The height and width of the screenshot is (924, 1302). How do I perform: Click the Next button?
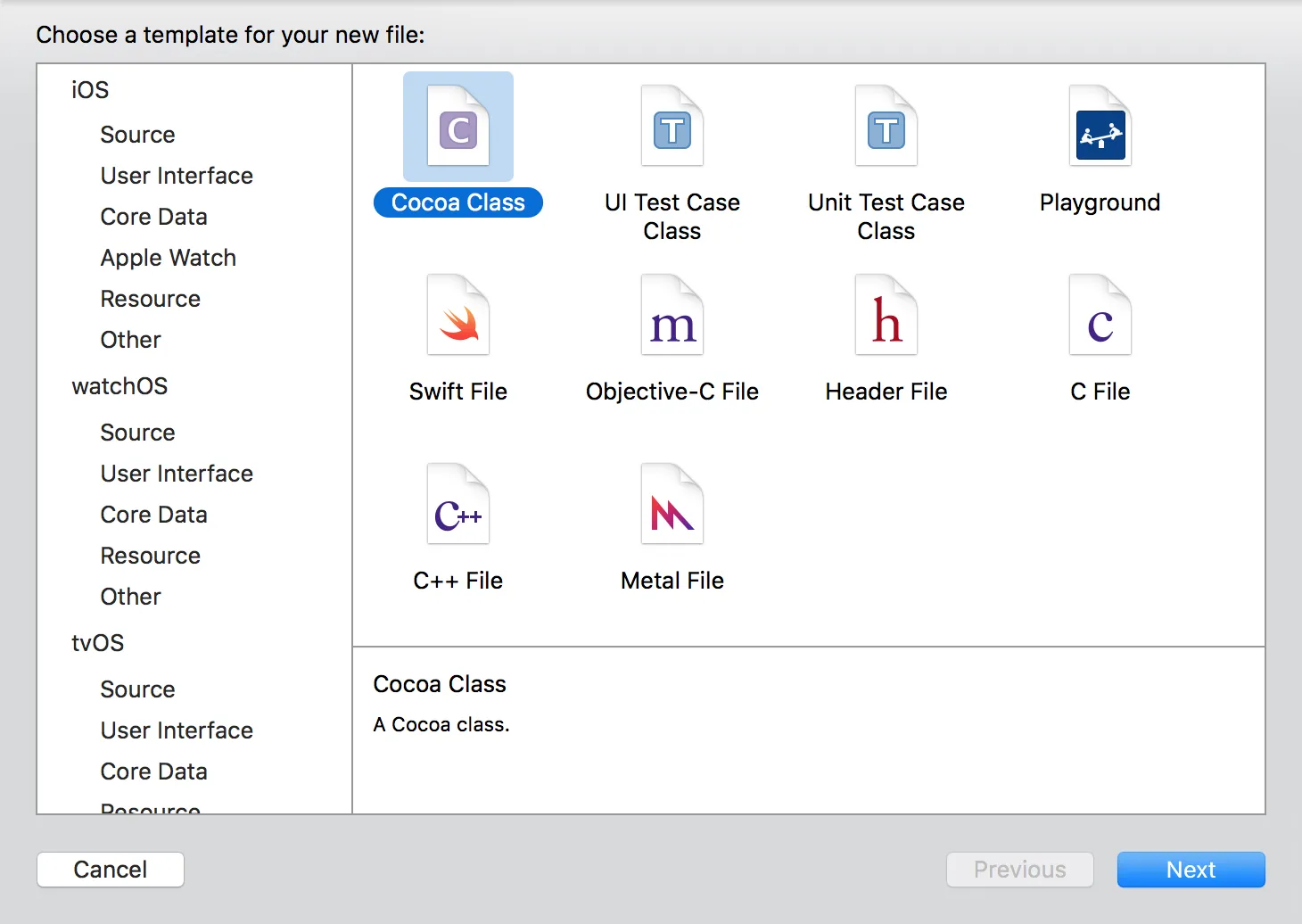(x=1191, y=870)
